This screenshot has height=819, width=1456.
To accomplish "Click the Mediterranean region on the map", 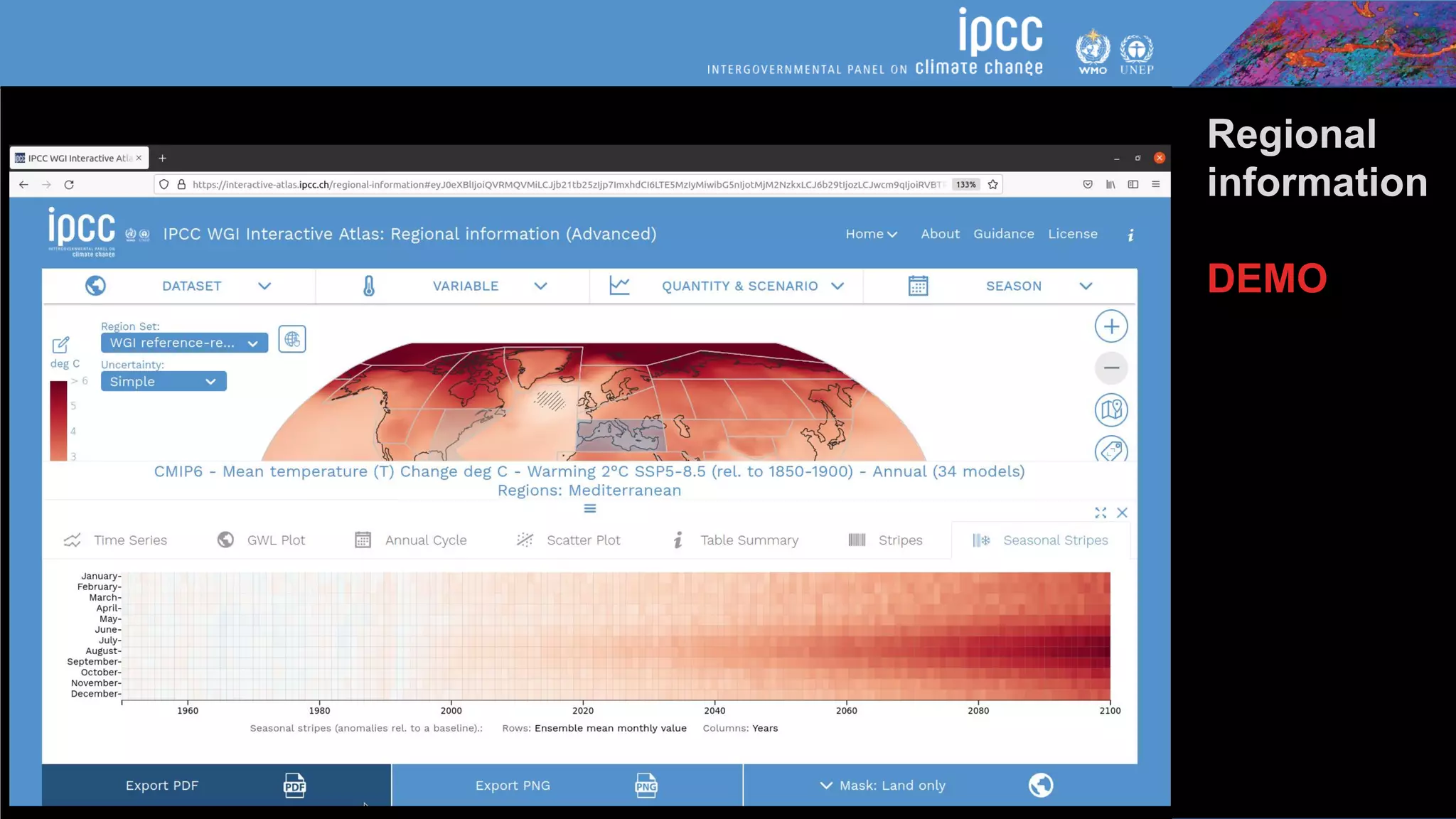I will 620,435.
